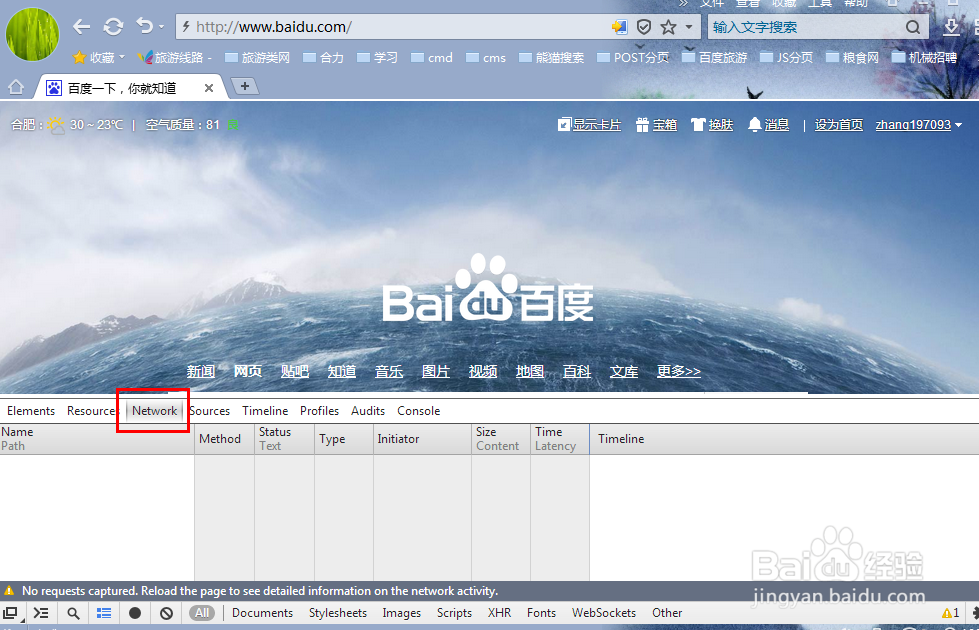
Task: Open the 旅游类网 bookmark folder
Action: 257,57
